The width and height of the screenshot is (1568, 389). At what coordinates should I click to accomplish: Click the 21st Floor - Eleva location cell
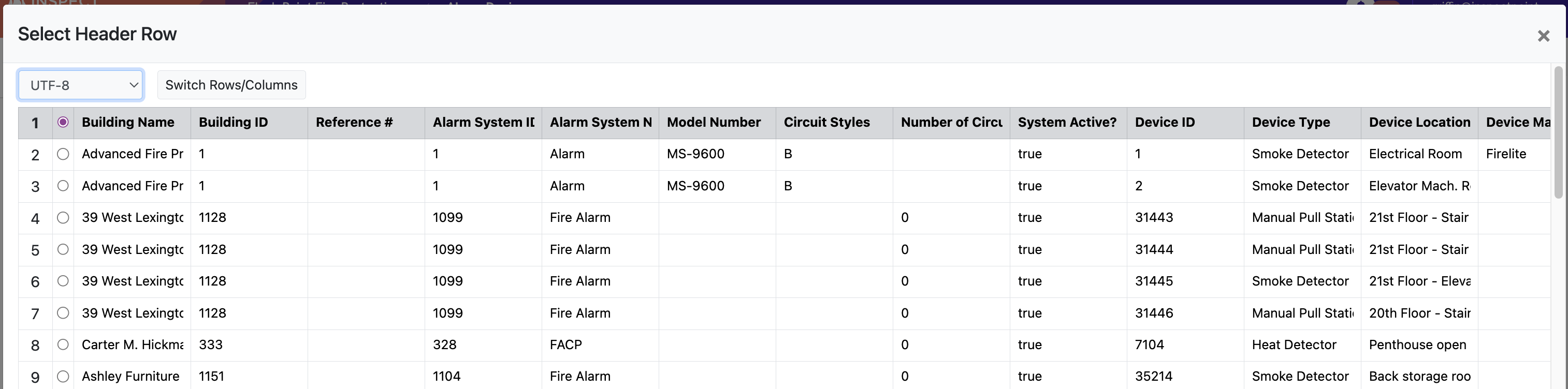click(x=1419, y=281)
